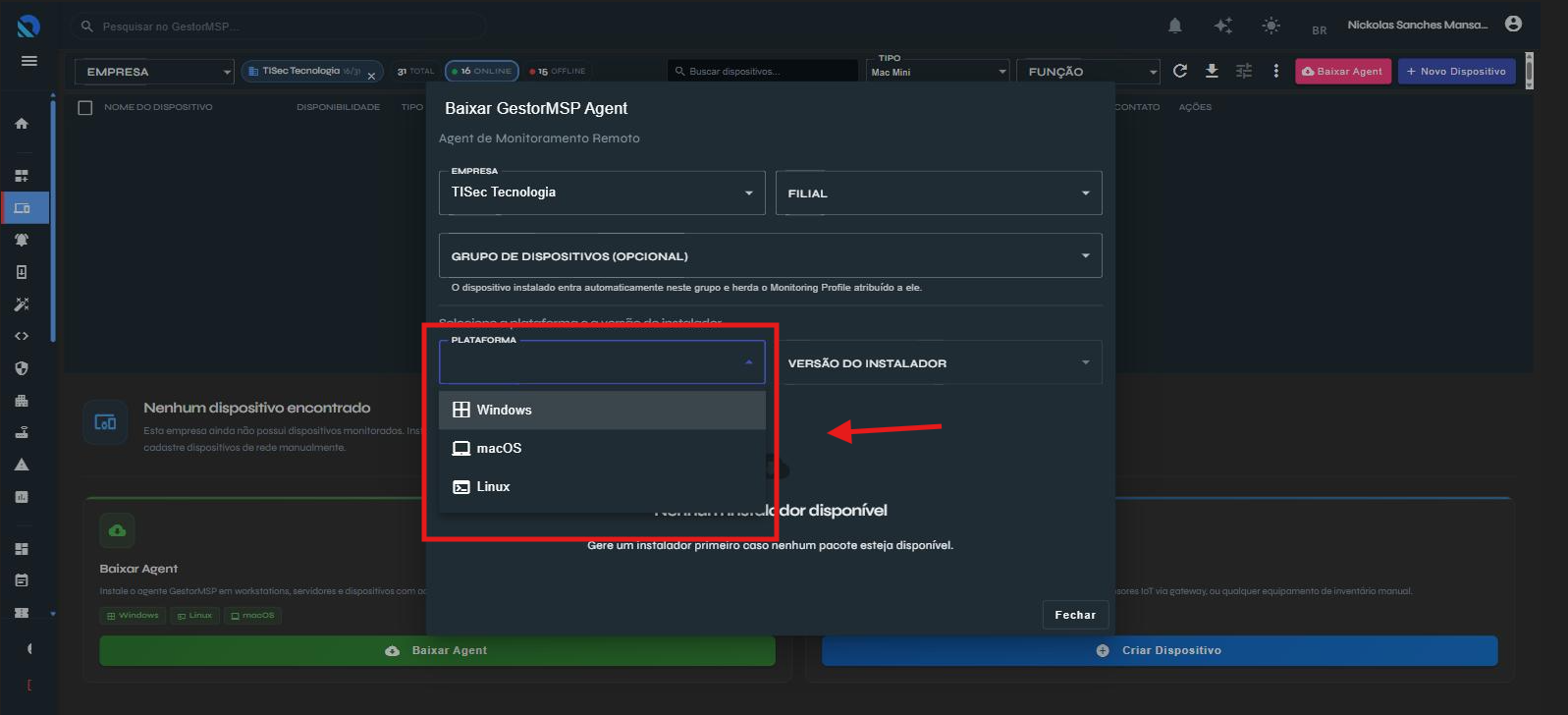Select Linux from the platform list
This screenshot has height=715, width=1568.
[602, 486]
